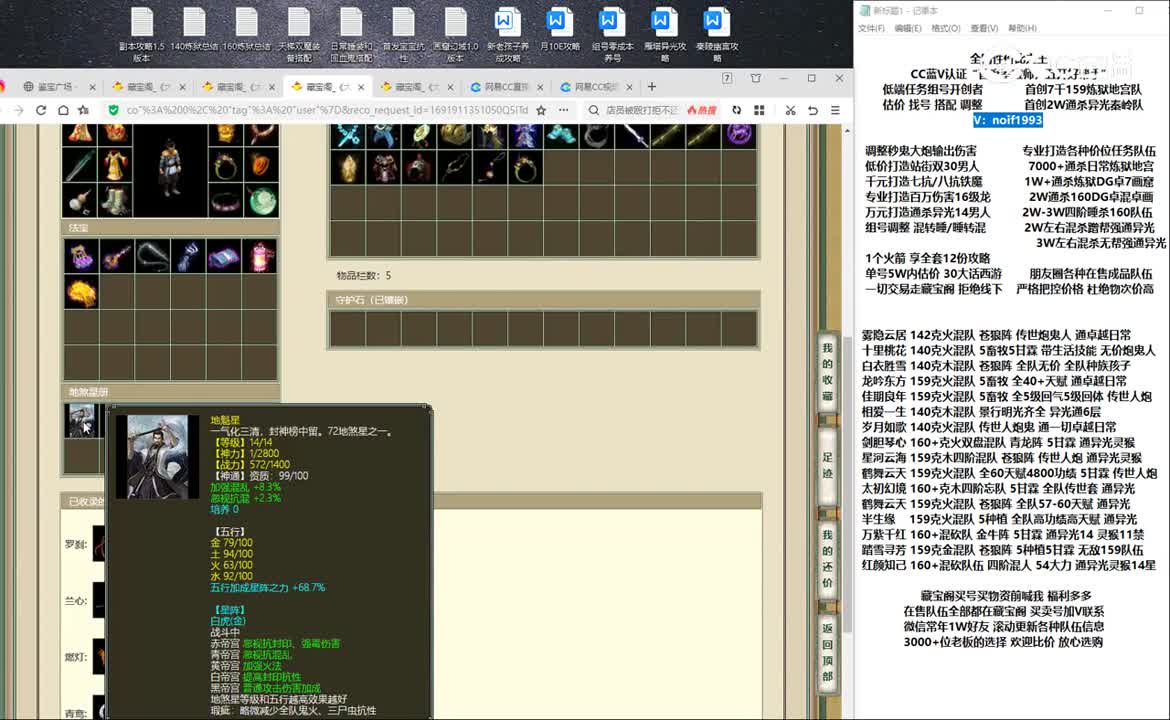Image resolution: width=1170 pixels, height=720 pixels.
Task: Click the highlighted V: noif1993 text in Notepad
Action: (x=1007, y=120)
